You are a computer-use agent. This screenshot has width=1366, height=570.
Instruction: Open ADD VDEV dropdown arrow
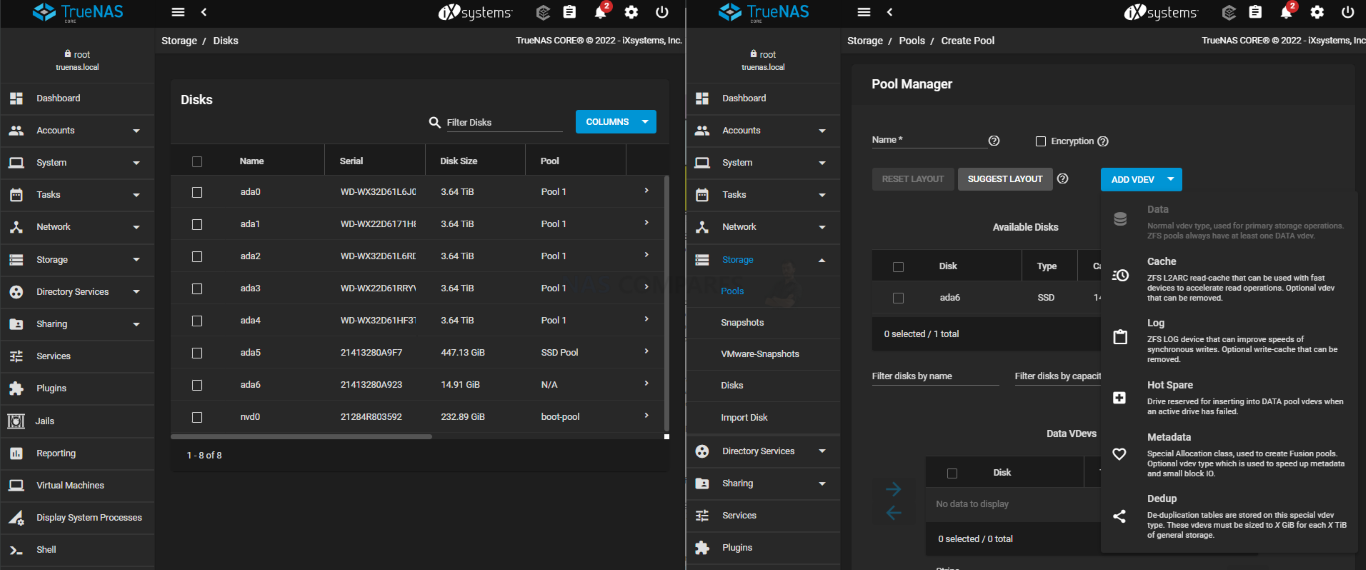1172,179
